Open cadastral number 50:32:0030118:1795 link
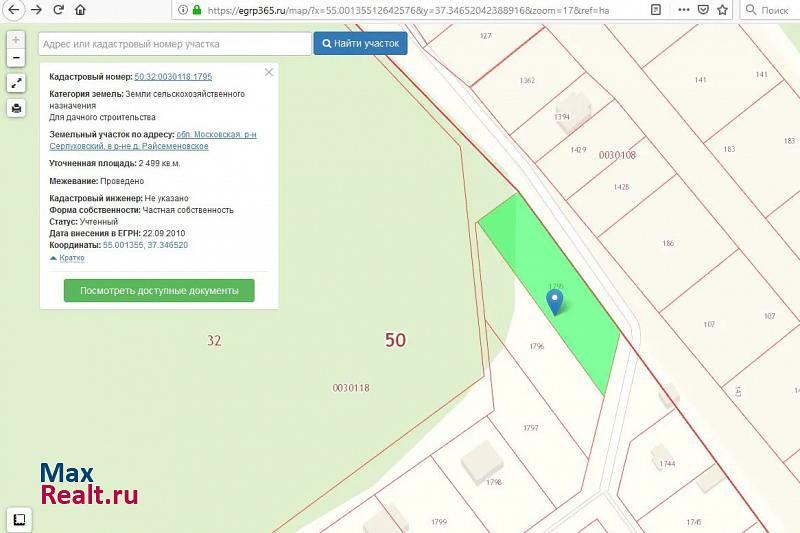Image resolution: width=800 pixels, height=533 pixels. [173, 76]
